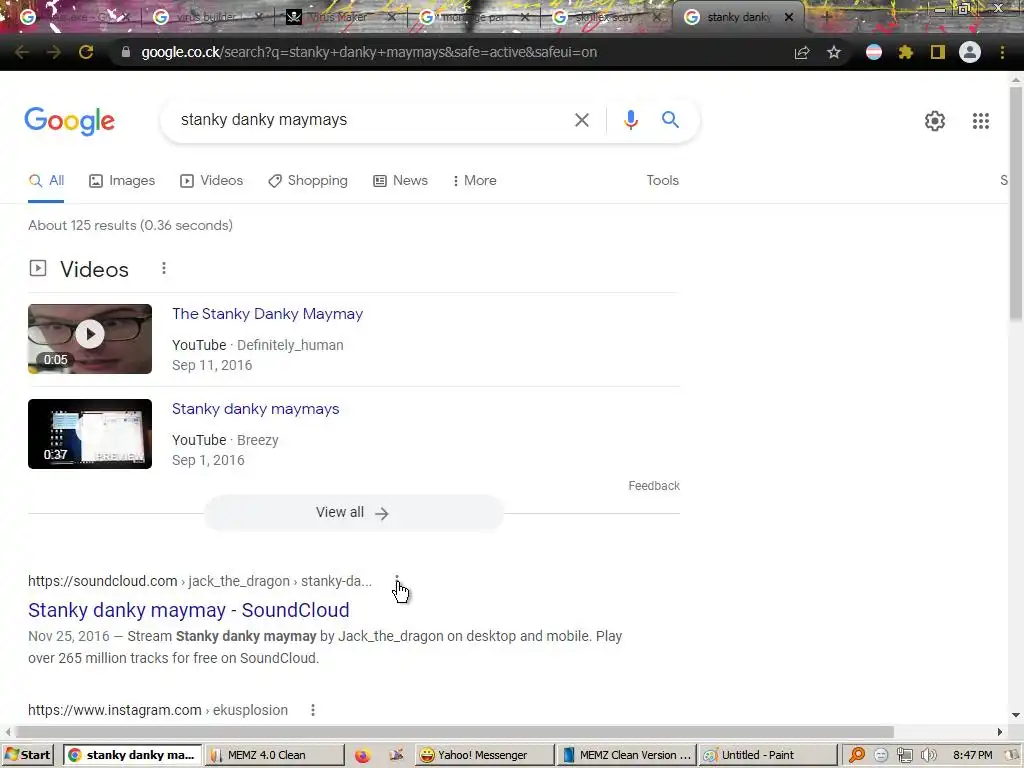Screen dimensions: 1024x768
Task: Open Stanky danky maymay - SoundCloud result
Action: 189,610
